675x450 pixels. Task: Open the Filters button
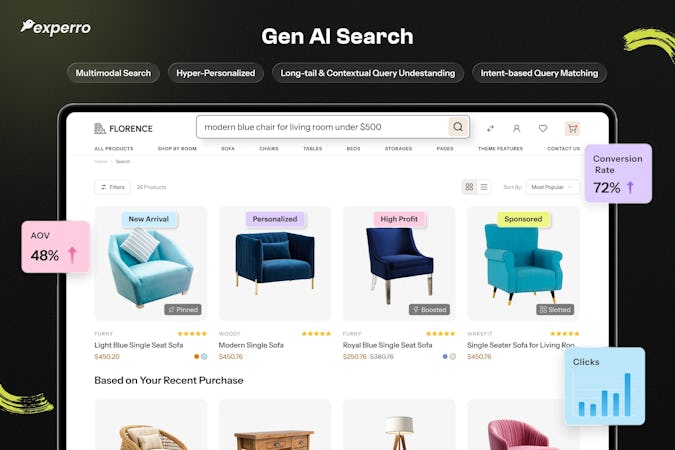click(x=112, y=187)
